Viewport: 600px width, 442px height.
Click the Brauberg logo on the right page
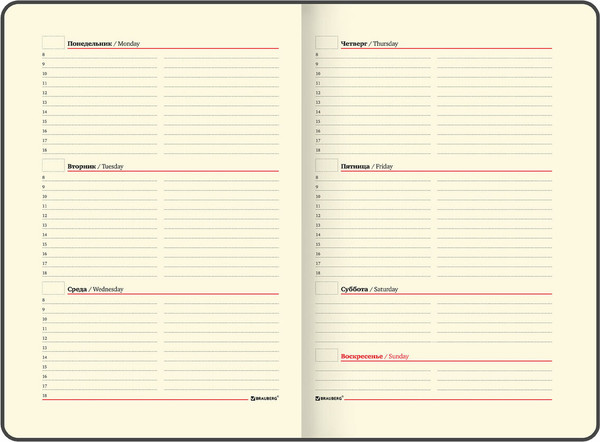[x=331, y=397]
